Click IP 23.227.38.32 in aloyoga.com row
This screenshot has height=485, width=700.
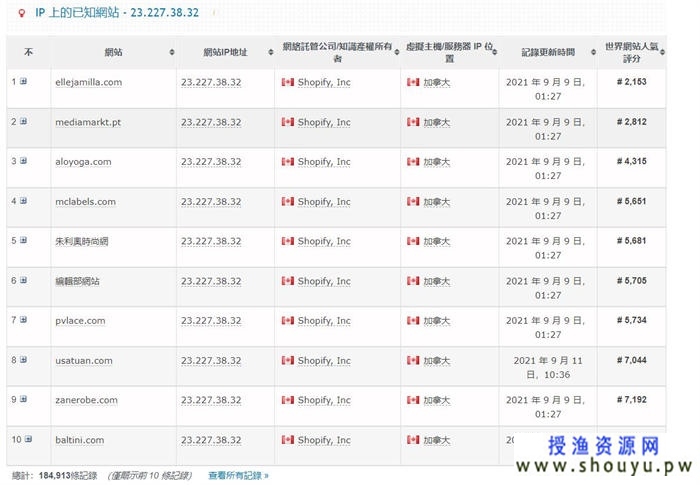click(x=211, y=162)
